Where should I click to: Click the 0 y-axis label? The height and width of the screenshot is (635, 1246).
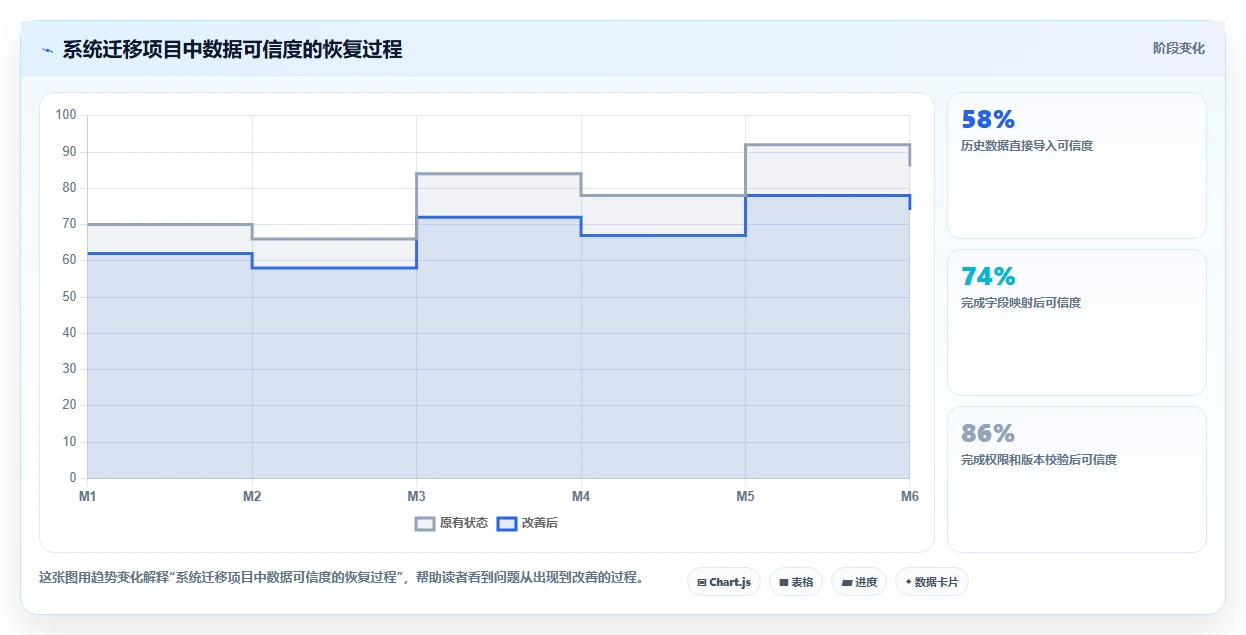click(x=73, y=478)
